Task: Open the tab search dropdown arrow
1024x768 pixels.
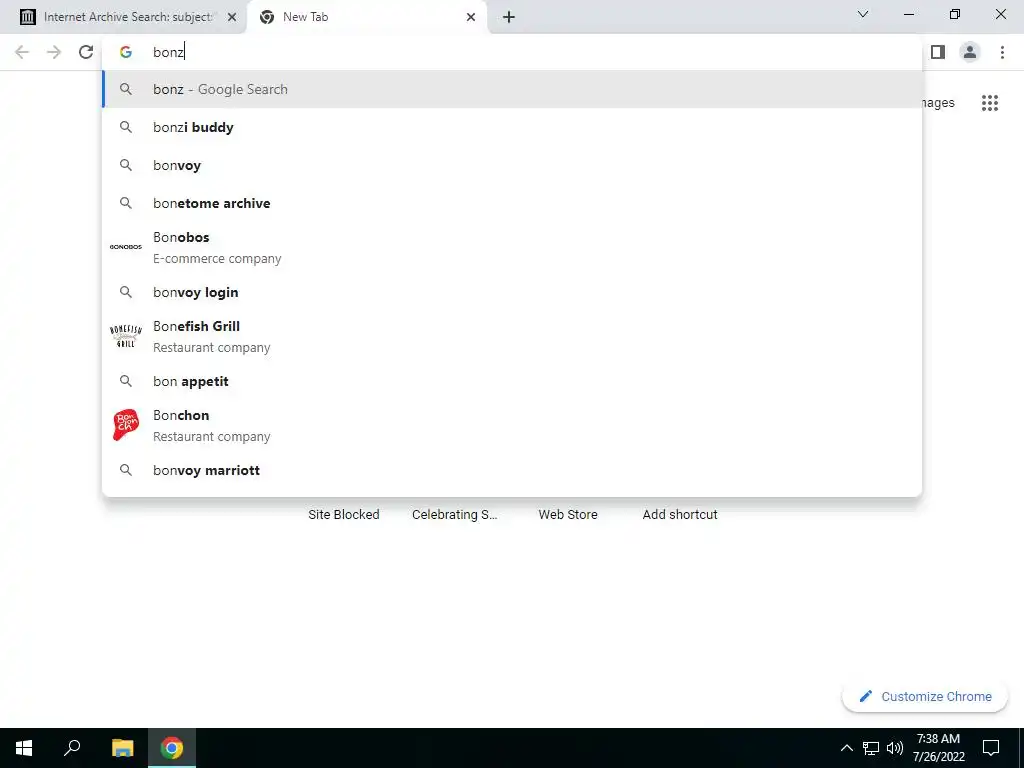Action: click(x=863, y=14)
